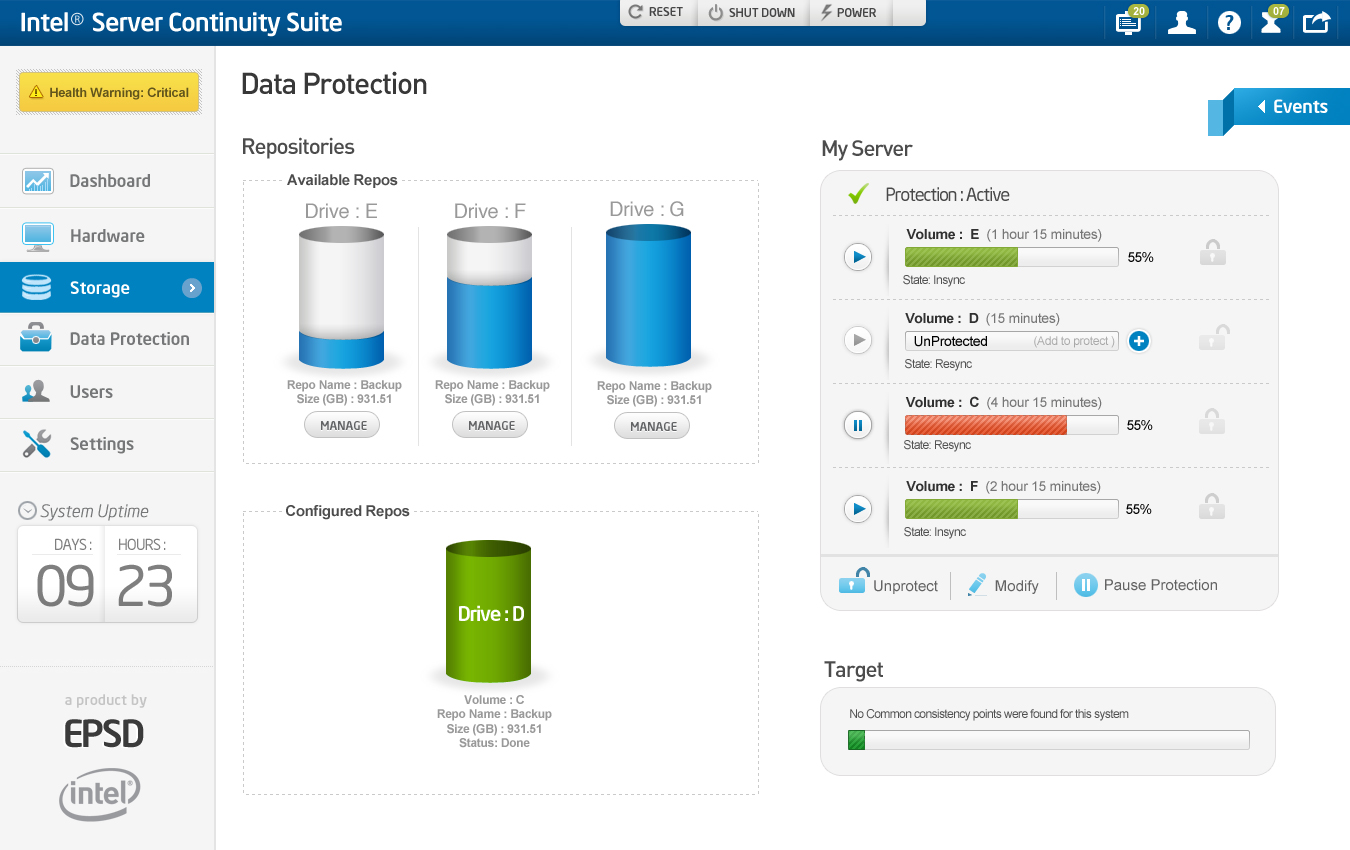Click the Dashboard chart icon
Screen dimensions: 1350x850
[x=38, y=181]
